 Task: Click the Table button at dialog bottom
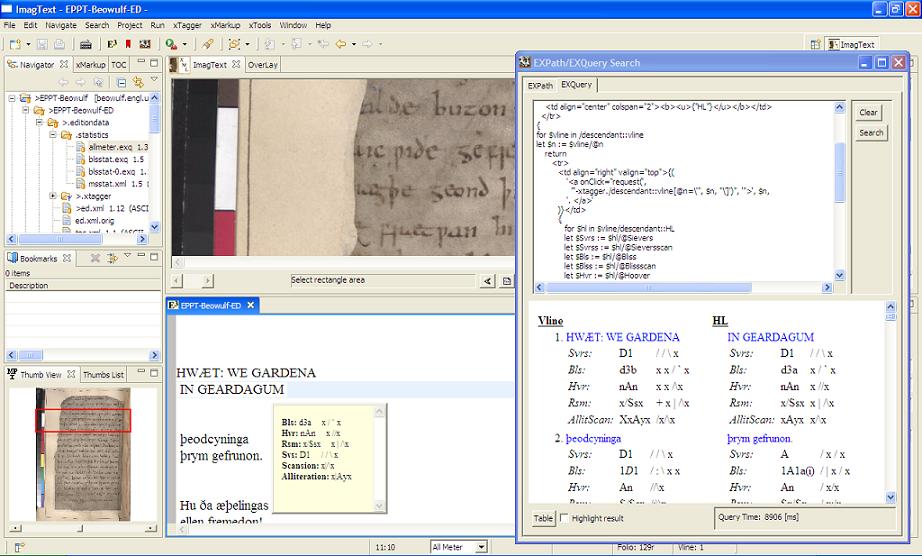pyautogui.click(x=543, y=518)
